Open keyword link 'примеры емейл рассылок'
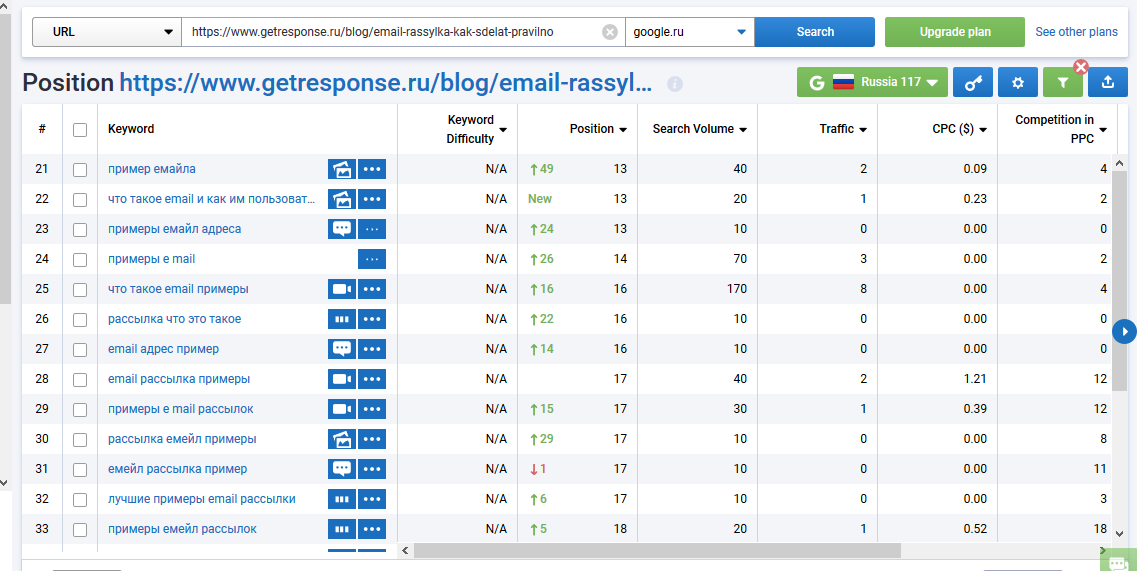The height and width of the screenshot is (571, 1137). (x=182, y=530)
